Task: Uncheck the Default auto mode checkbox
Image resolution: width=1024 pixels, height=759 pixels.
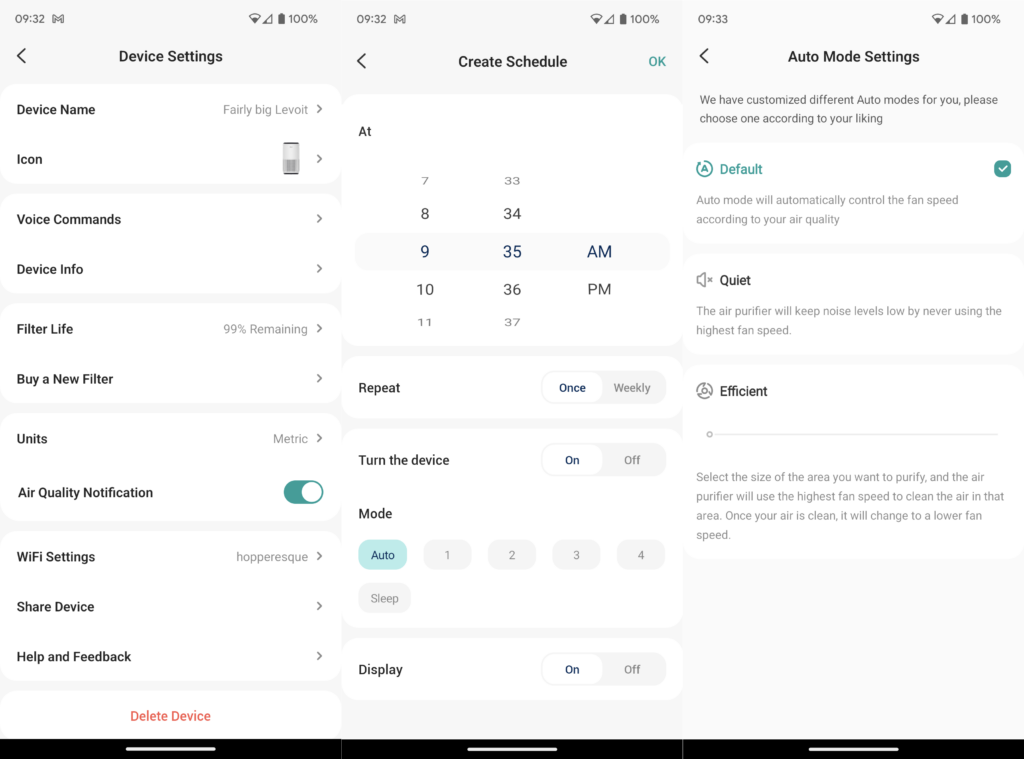Action: coord(1002,169)
